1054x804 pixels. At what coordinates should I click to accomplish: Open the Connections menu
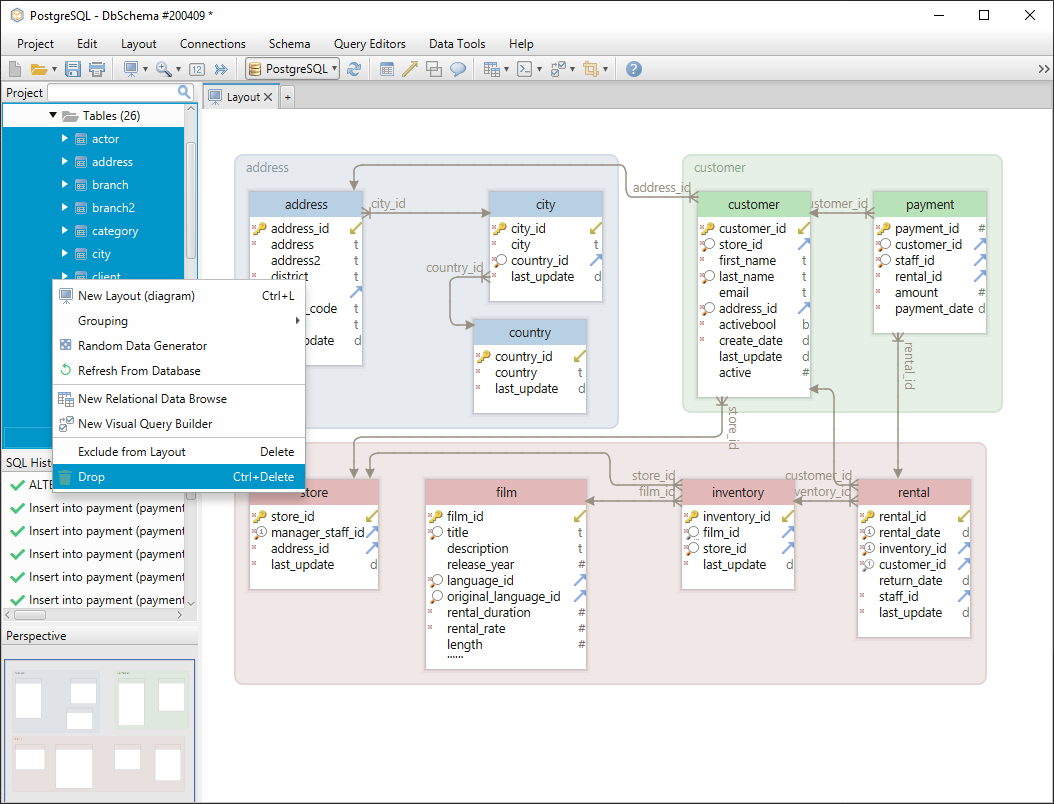click(212, 44)
